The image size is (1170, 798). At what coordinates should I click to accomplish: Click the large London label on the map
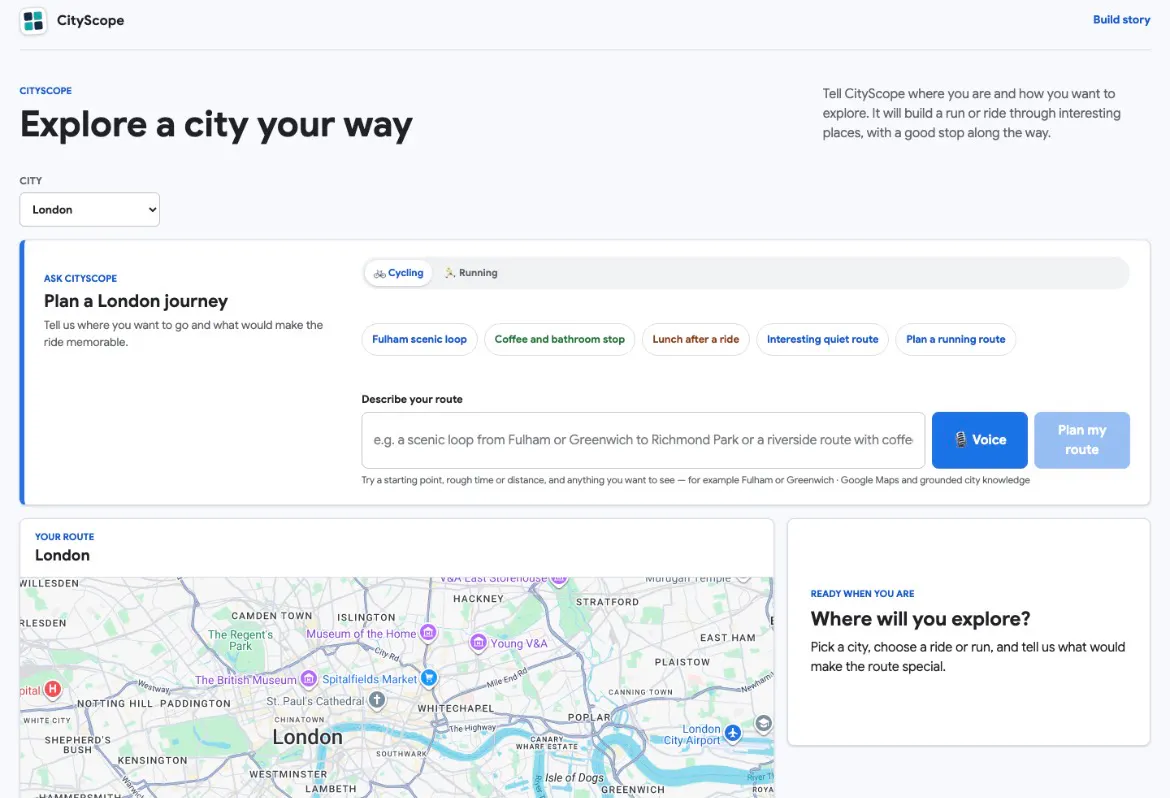(x=307, y=737)
